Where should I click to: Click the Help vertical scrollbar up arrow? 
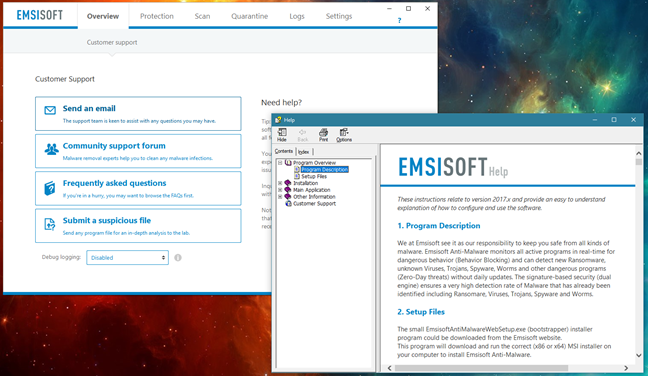click(639, 153)
